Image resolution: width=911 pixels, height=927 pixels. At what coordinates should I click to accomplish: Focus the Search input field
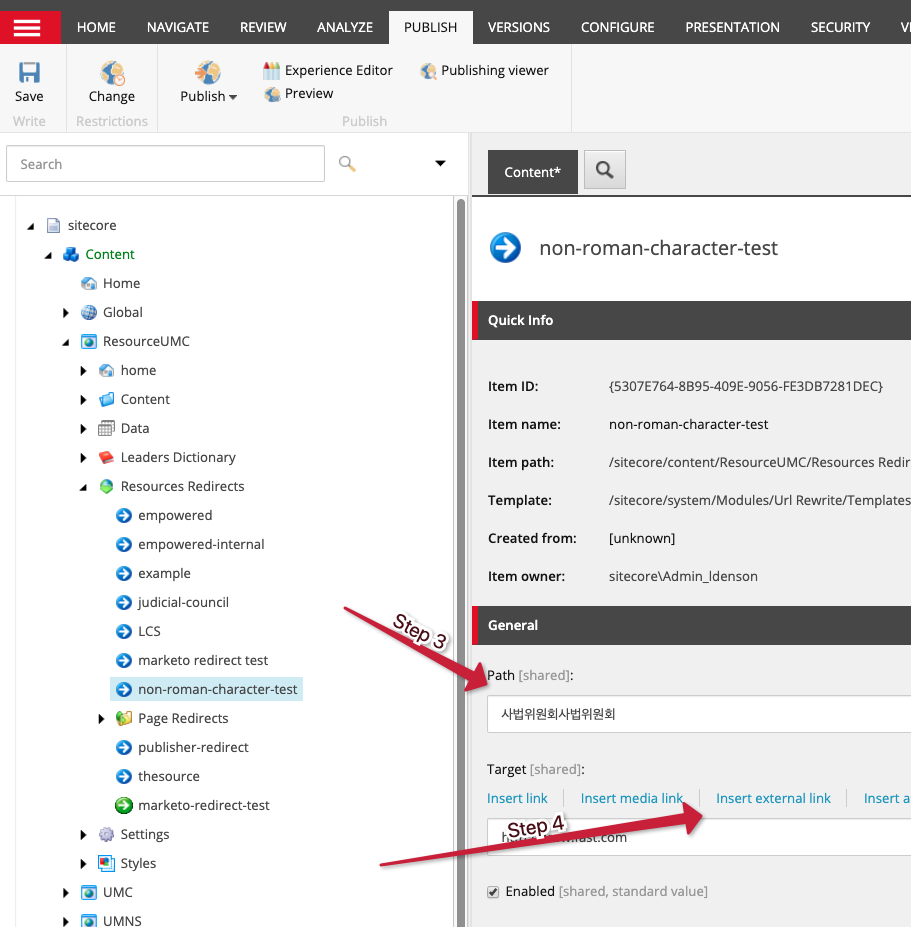166,164
